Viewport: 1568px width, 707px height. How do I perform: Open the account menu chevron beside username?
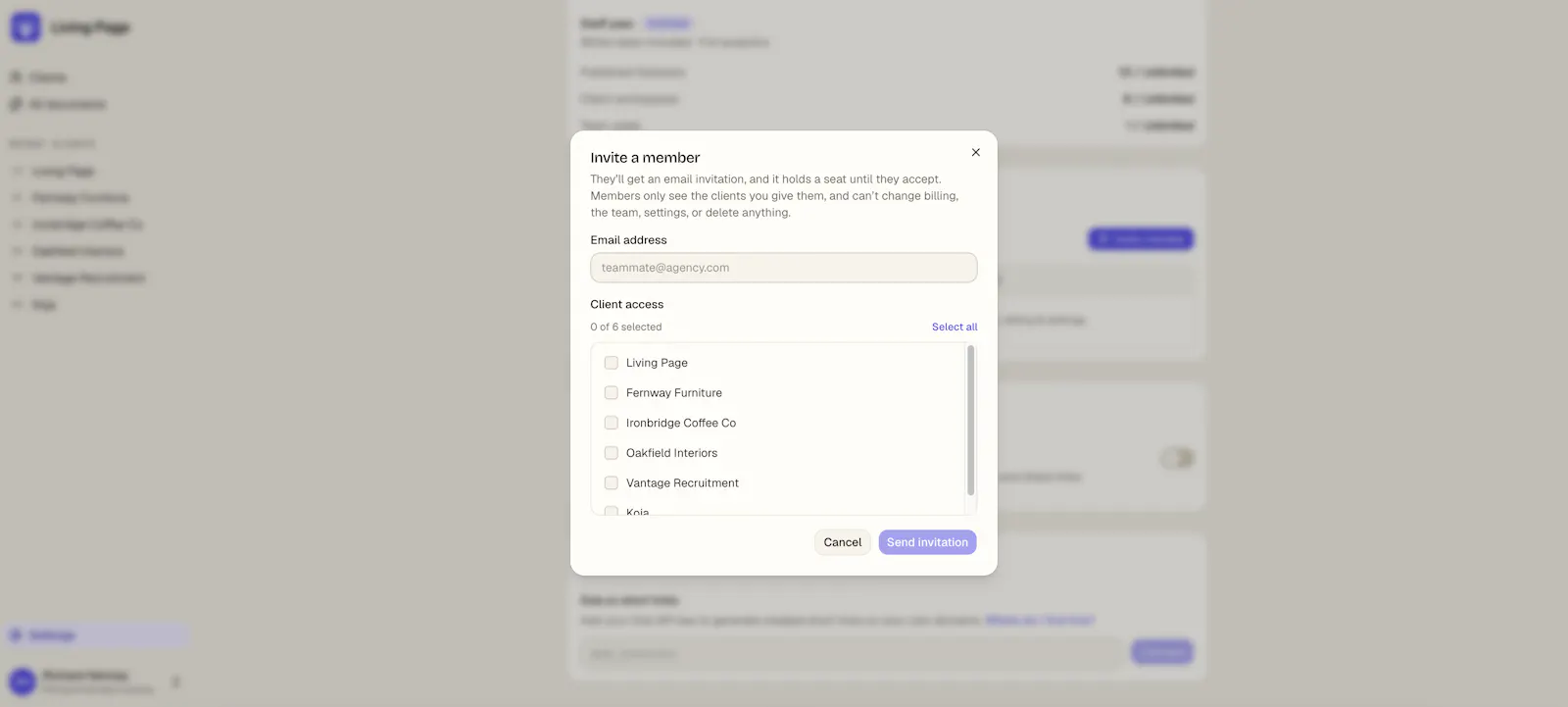click(175, 682)
